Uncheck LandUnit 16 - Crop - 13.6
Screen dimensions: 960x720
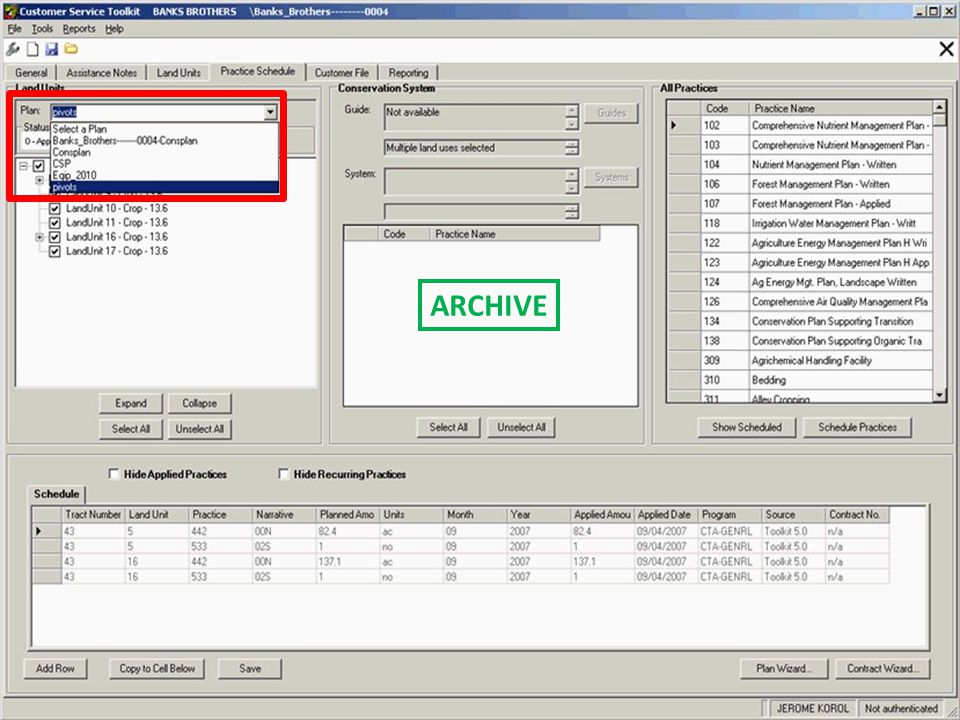point(54,237)
